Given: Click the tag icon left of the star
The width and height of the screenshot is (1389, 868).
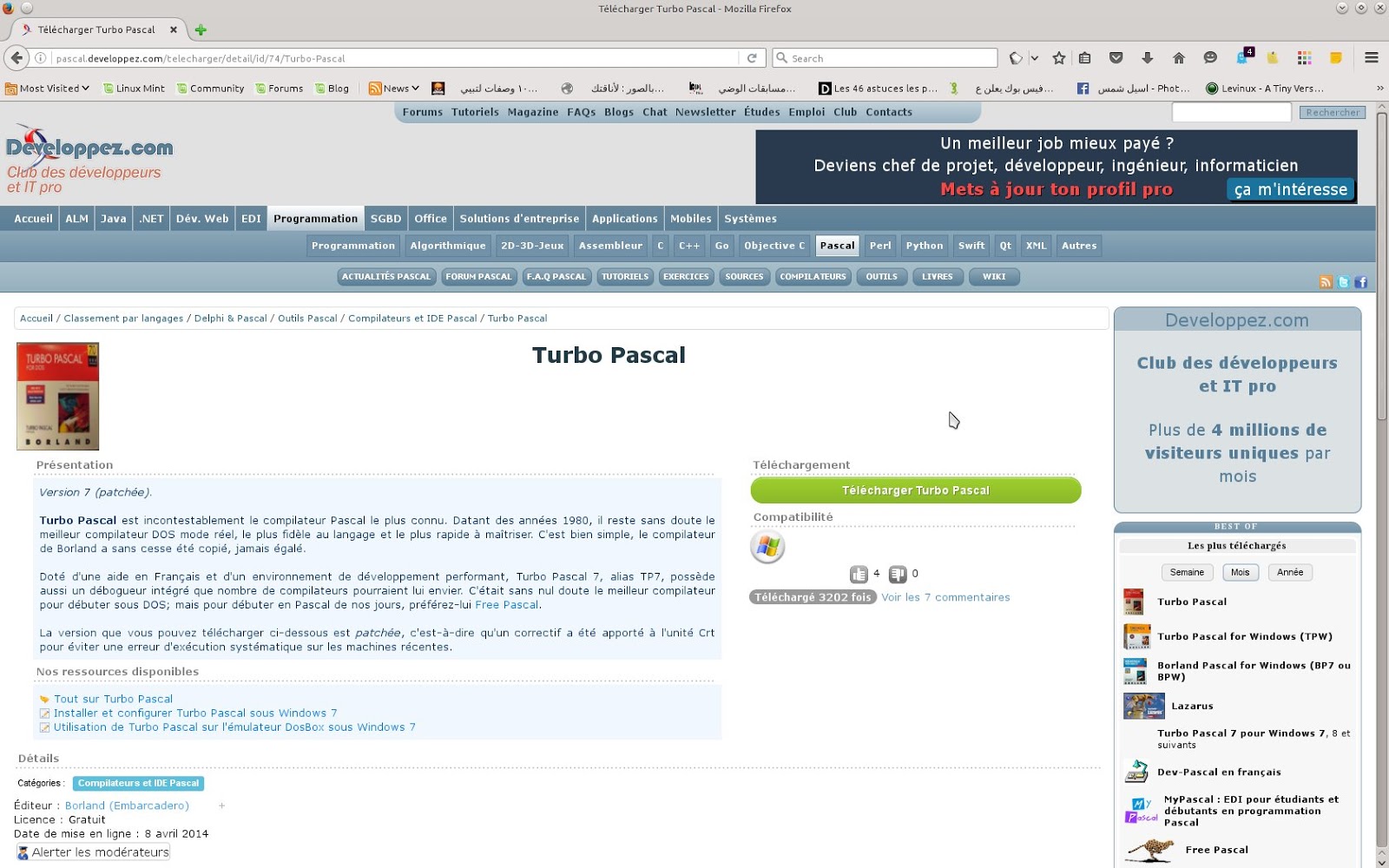Looking at the screenshot, I should (x=1016, y=58).
